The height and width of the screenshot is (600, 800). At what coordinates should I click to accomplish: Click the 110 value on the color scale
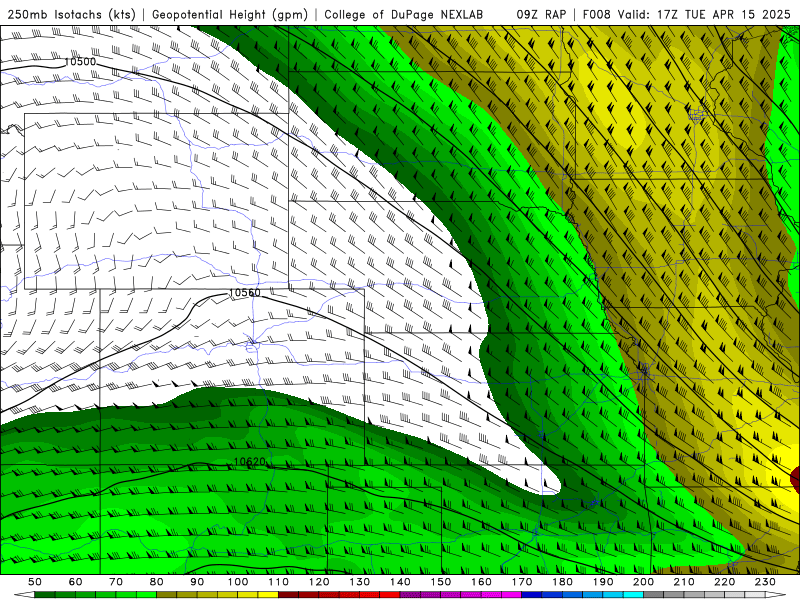point(279,582)
